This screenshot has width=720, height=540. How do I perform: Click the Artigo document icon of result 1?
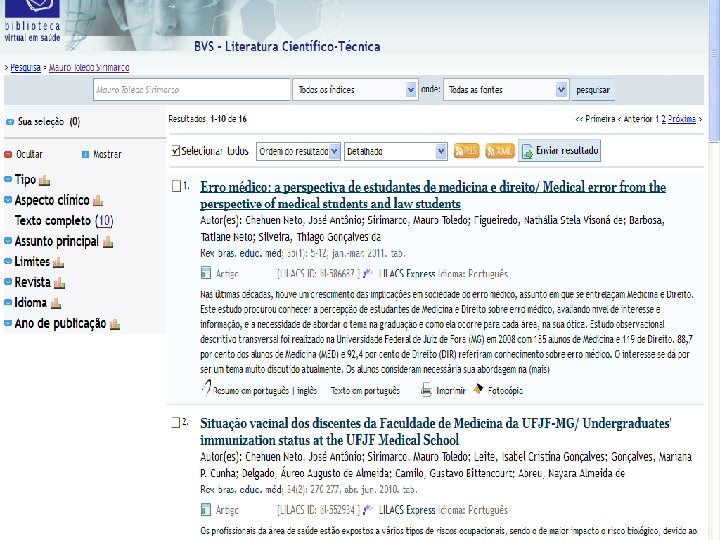(x=206, y=273)
